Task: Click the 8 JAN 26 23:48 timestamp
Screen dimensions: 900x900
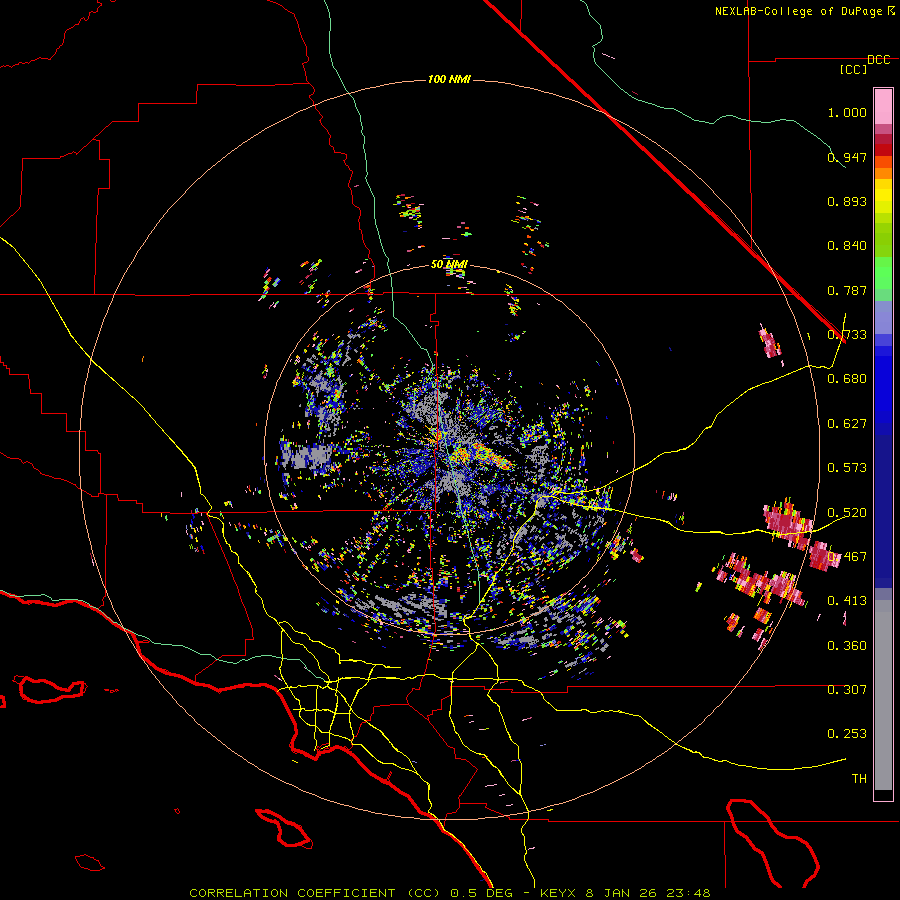Action: coord(648,893)
